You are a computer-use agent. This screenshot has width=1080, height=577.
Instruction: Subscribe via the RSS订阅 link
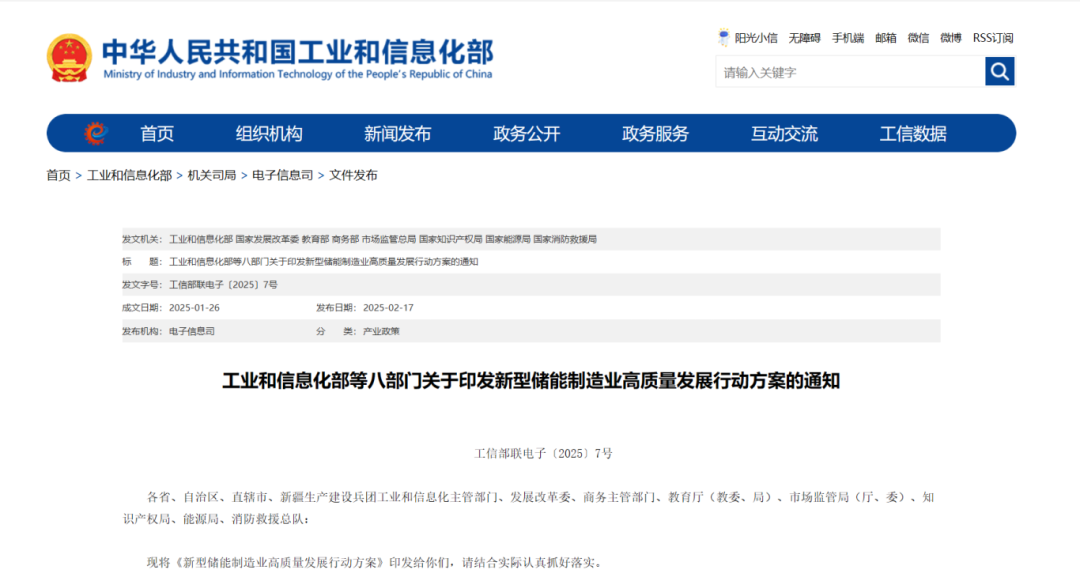993,38
